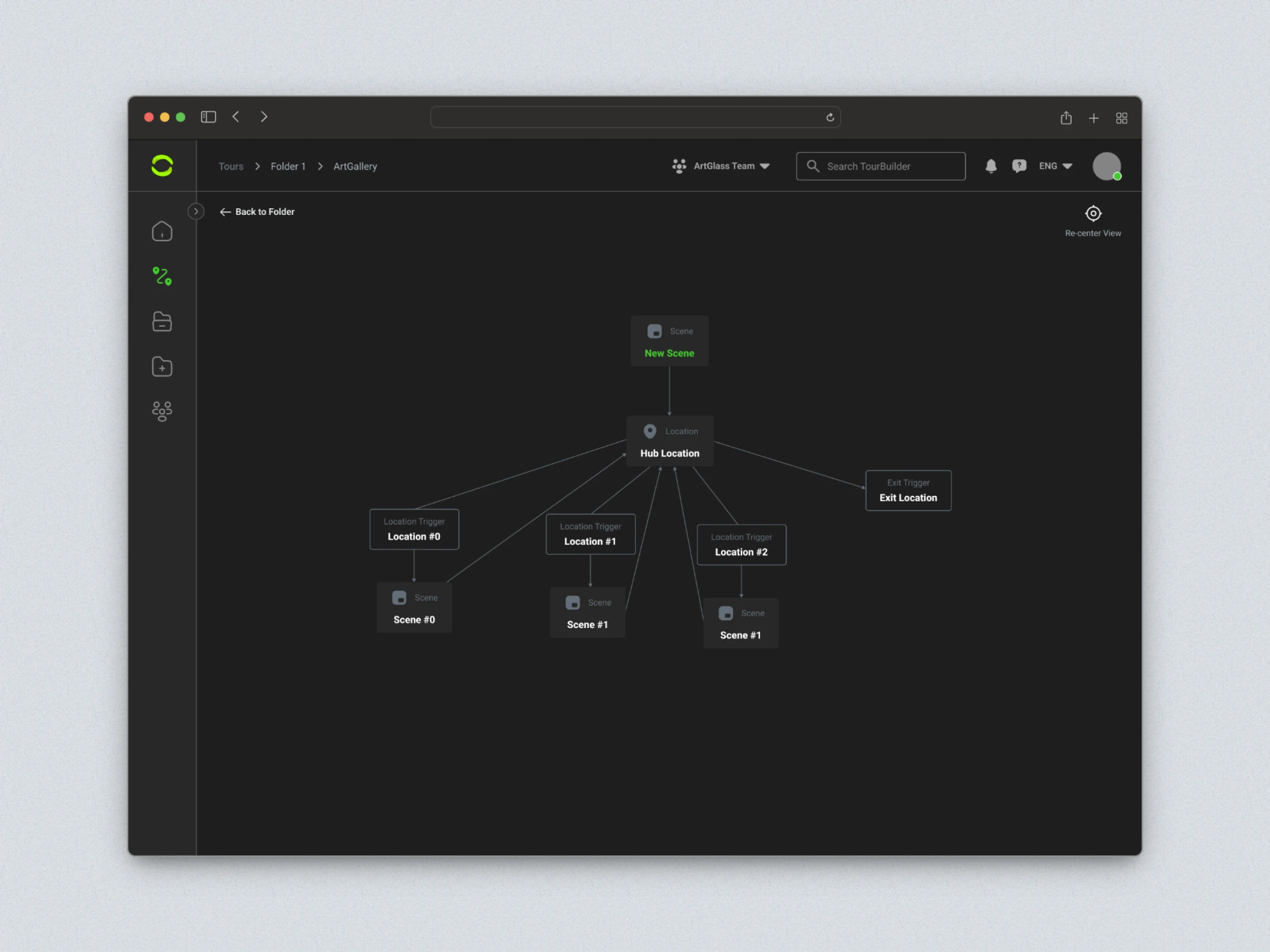1270x952 pixels.
Task: Select the Tours route icon in sidebar
Action: click(x=162, y=276)
